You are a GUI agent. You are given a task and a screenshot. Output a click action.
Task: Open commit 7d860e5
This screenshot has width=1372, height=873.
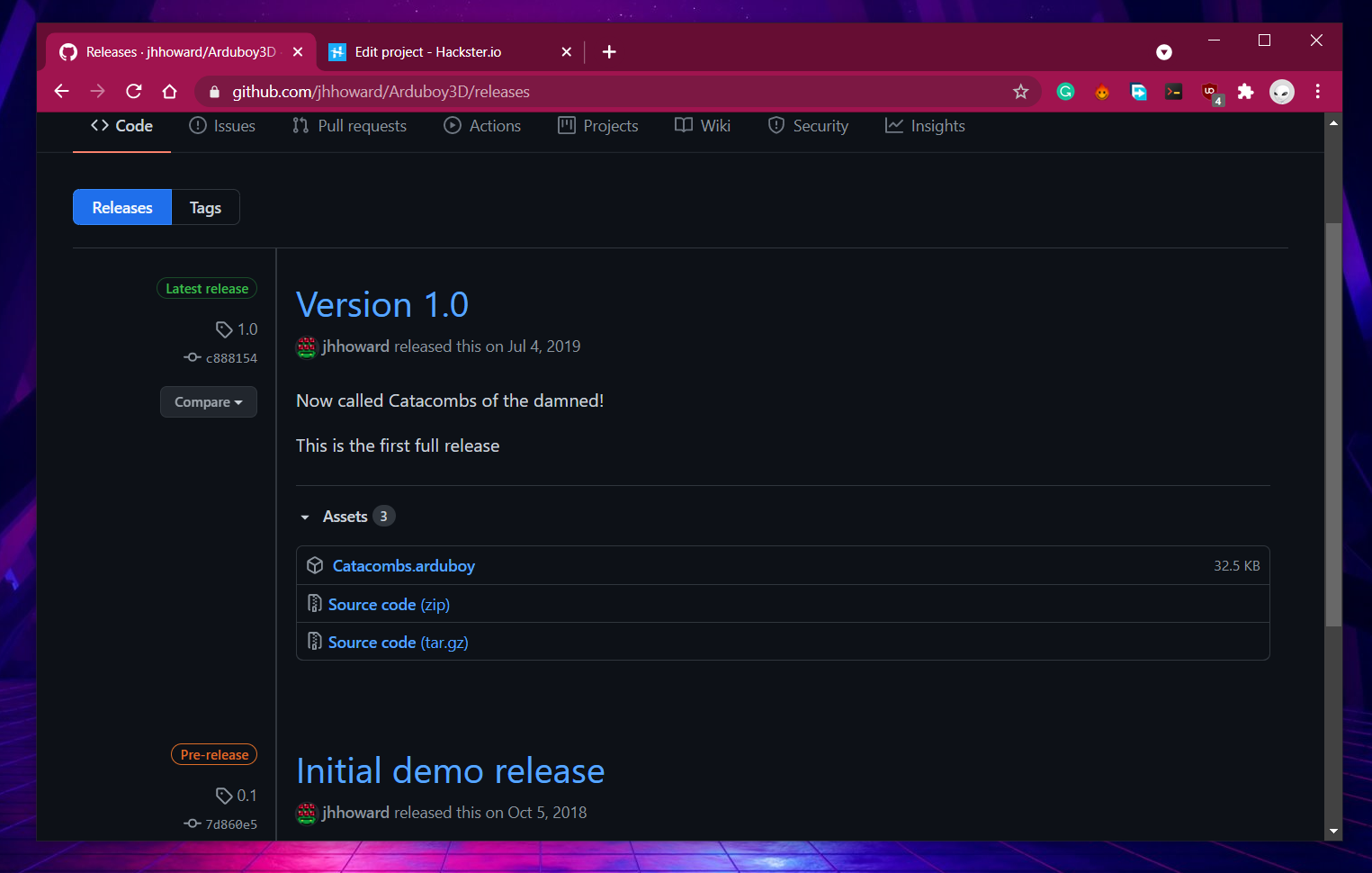point(220,824)
